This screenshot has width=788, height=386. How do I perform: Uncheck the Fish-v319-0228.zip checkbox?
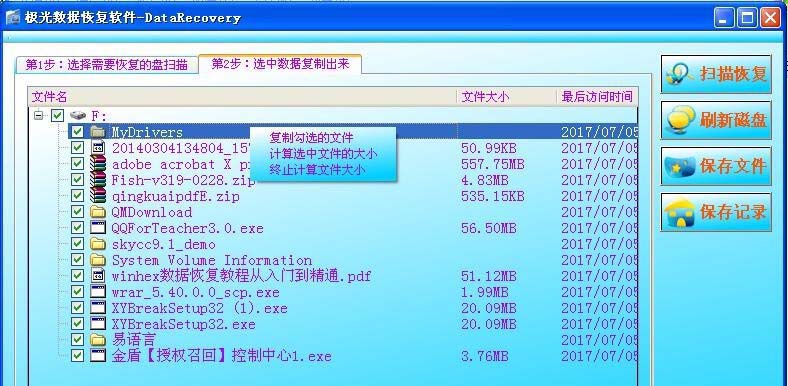(77, 180)
